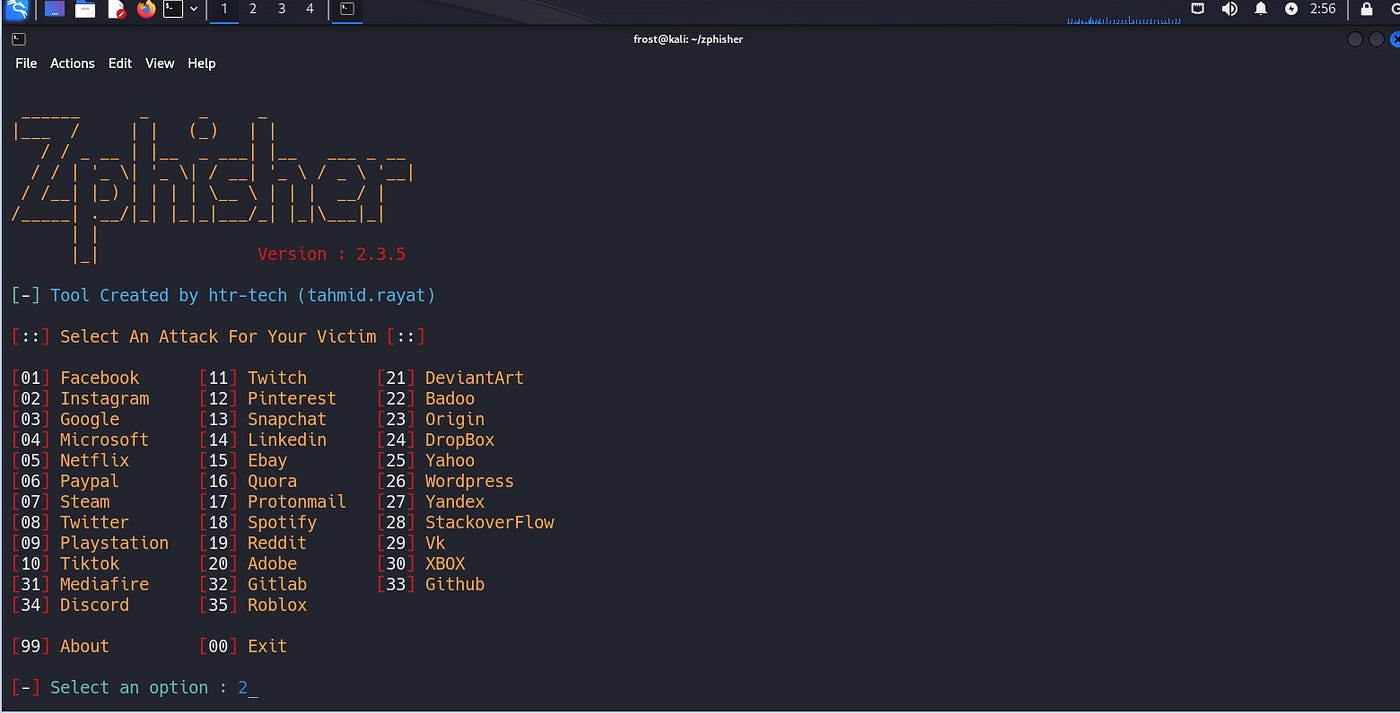Viewport: 1400px width, 713px height.
Task: Click the 'Select an option' input prompt
Action: click(x=135, y=687)
